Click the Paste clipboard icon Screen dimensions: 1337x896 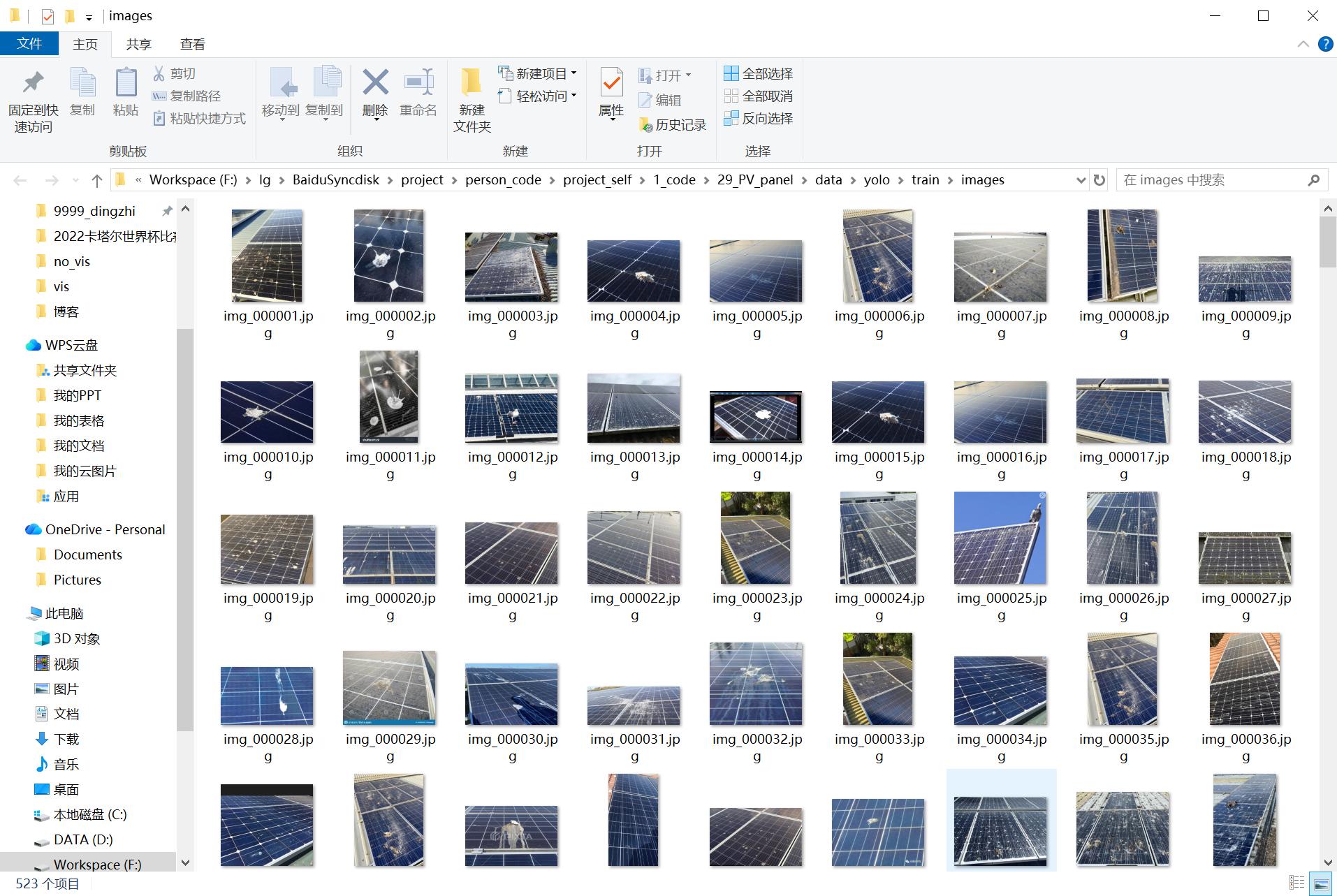pyautogui.click(x=126, y=82)
